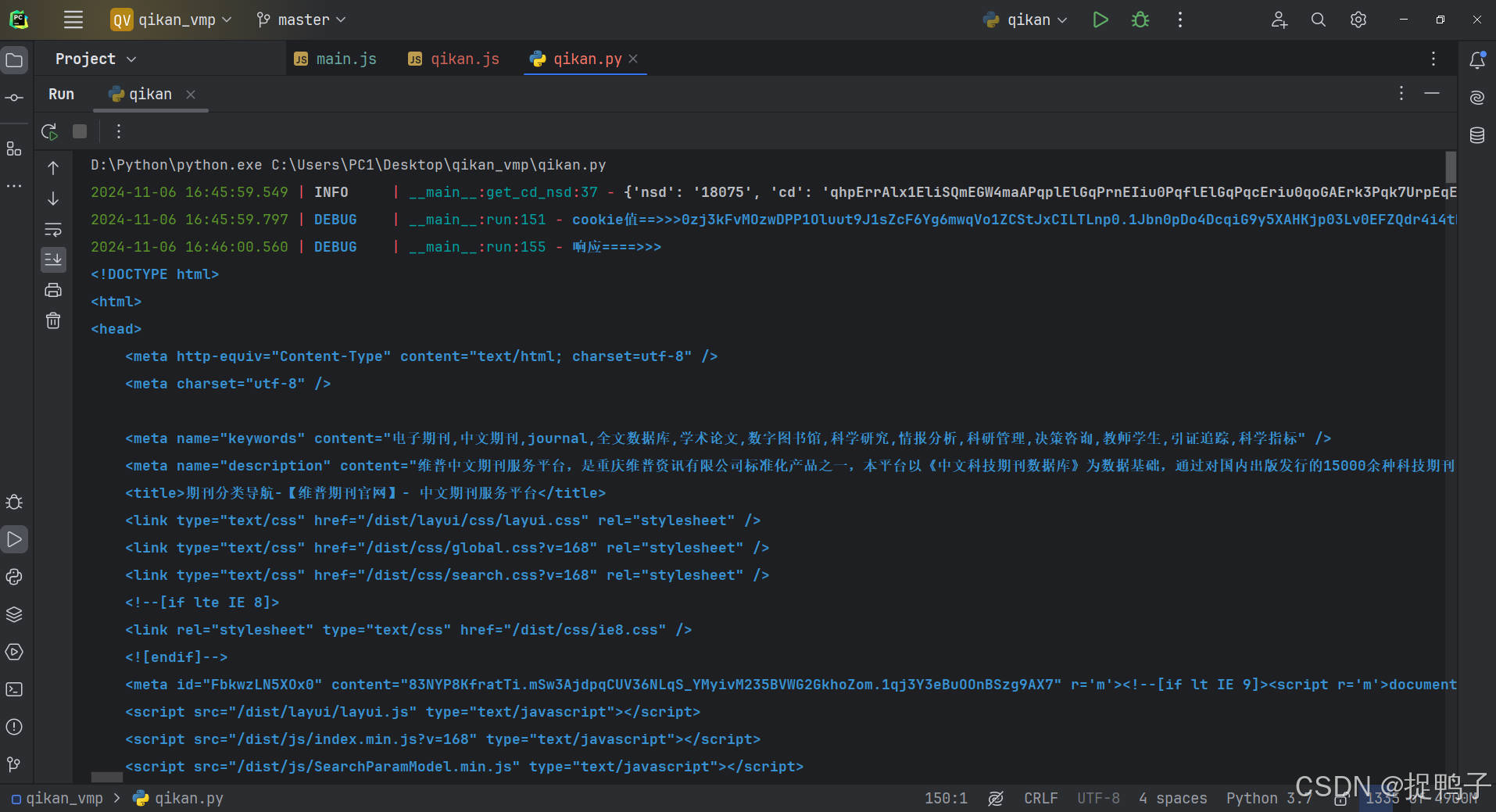Open the Database tool window
This screenshot has width=1496, height=812.
(x=1477, y=135)
